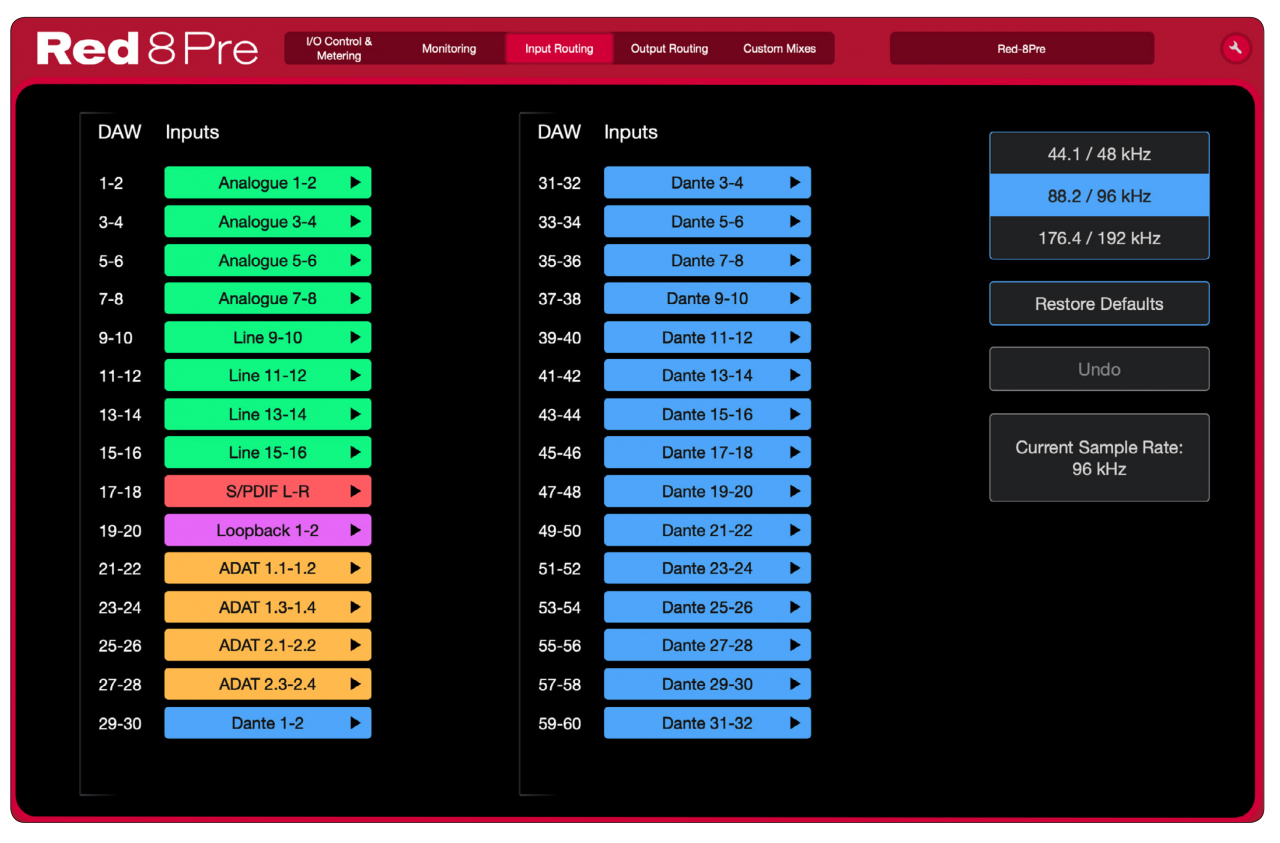Image resolution: width=1280 pixels, height=843 pixels.
Task: Open ADAT 2.1-2.2 input dropdown
Action: point(268,645)
